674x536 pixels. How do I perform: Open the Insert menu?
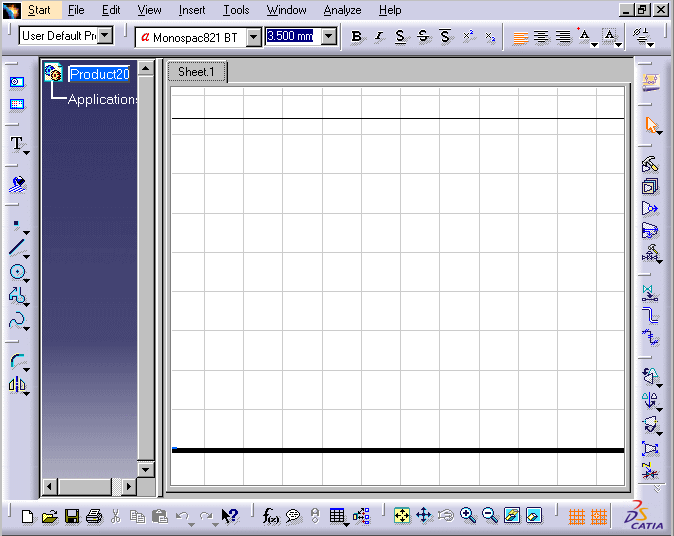pyautogui.click(x=192, y=10)
